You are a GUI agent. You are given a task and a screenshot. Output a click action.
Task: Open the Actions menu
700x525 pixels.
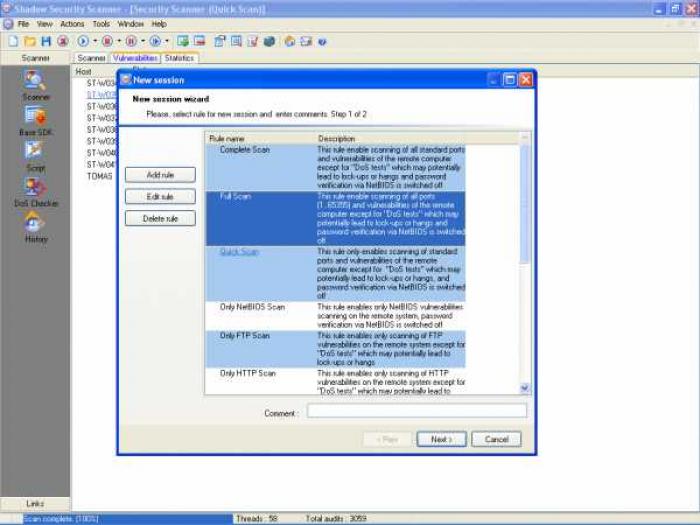(x=72, y=24)
